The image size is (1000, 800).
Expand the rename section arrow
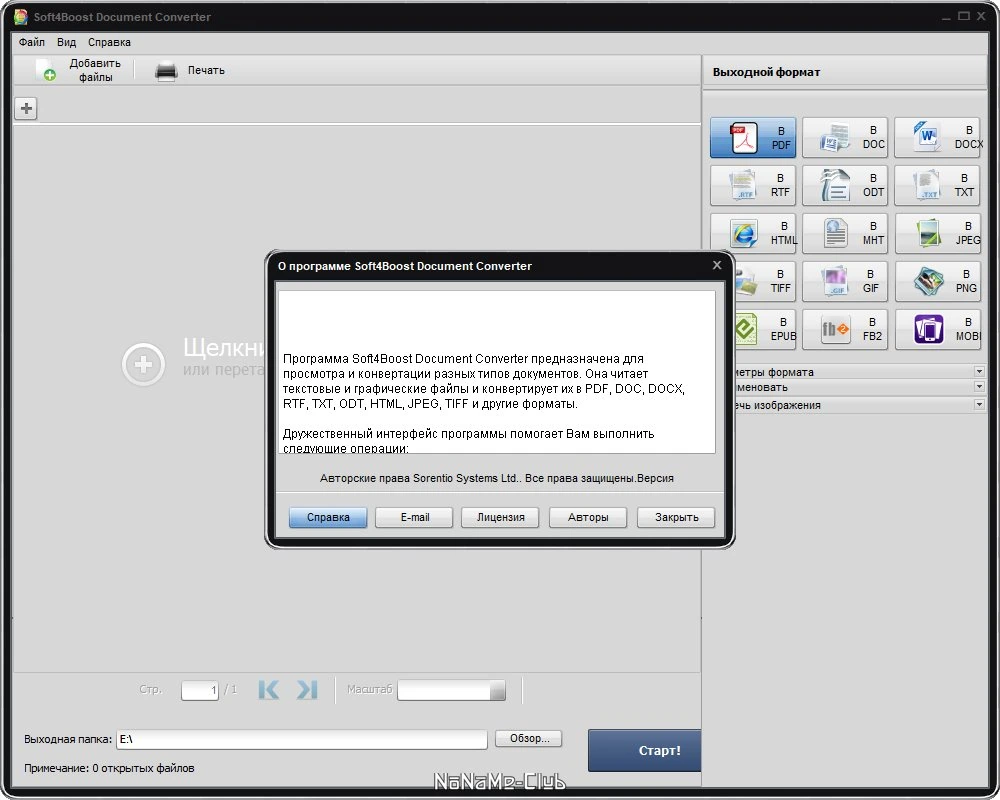(979, 387)
